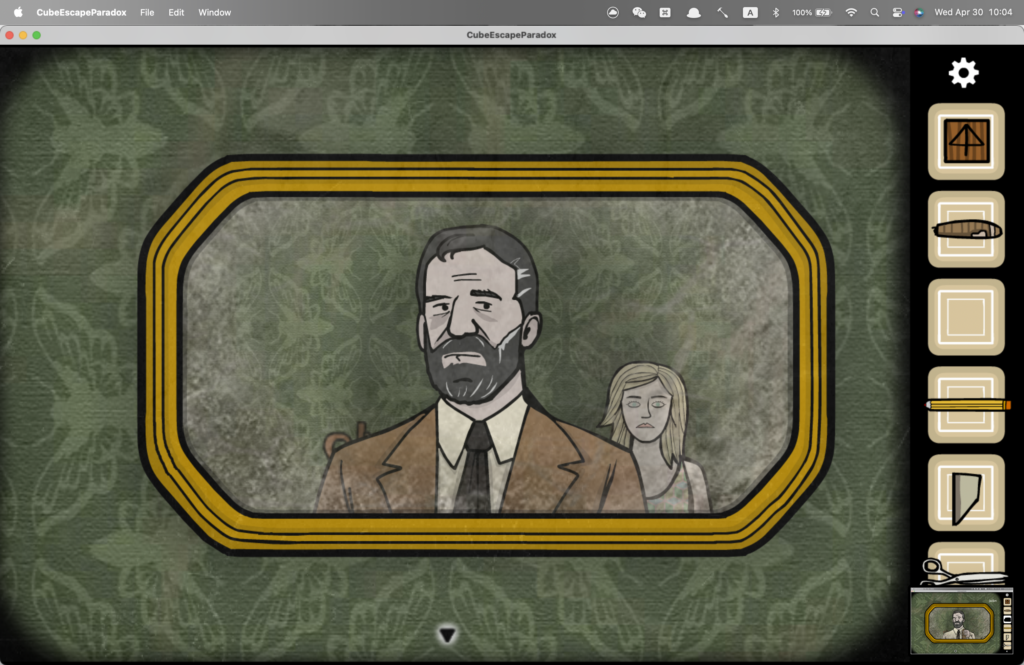Click the hammer tool menu bar icon
1024x665 pixels.
tap(722, 12)
